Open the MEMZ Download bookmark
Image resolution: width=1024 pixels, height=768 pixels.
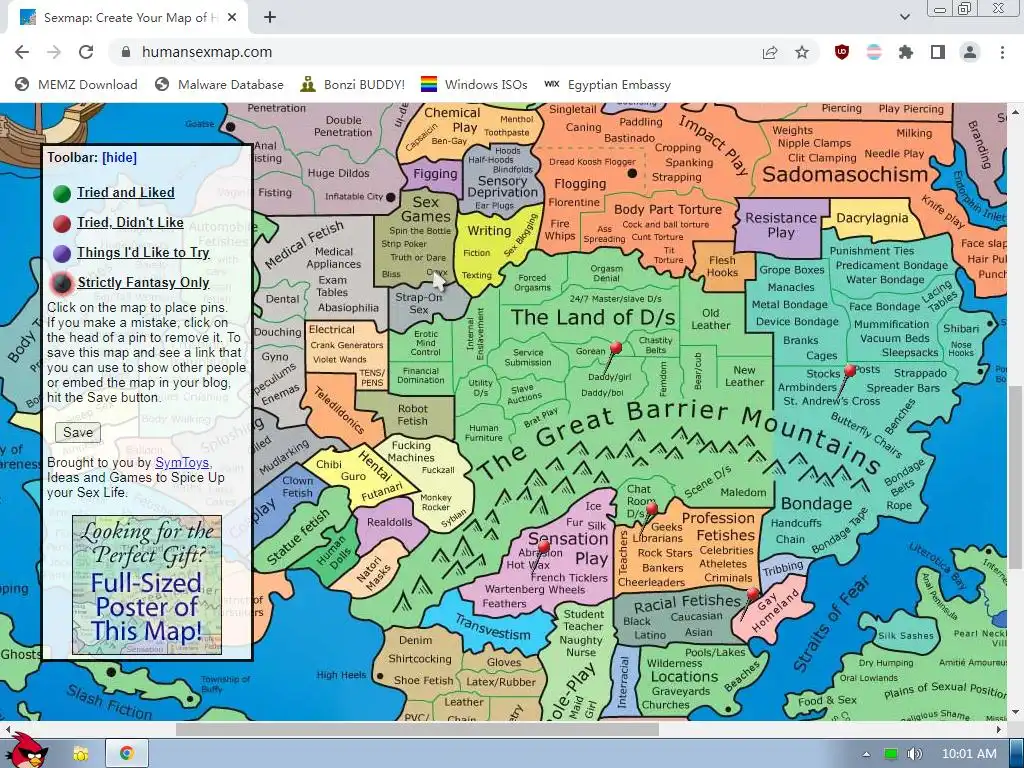[76, 84]
